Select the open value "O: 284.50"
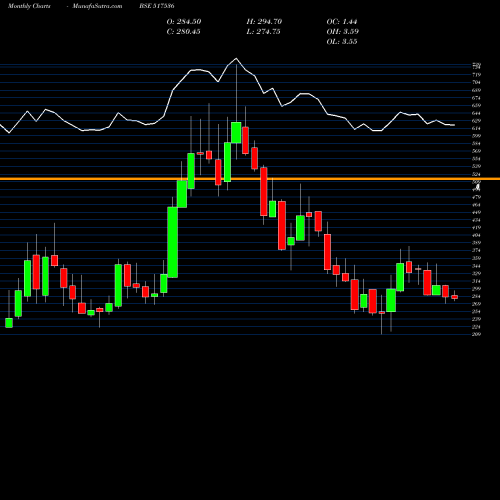The width and height of the screenshot is (500, 500). tap(184, 22)
